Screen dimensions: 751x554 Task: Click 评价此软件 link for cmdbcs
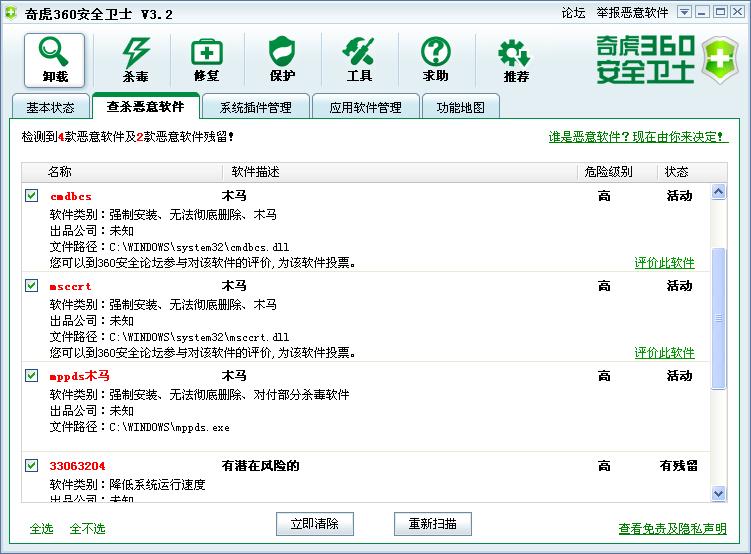(x=664, y=262)
